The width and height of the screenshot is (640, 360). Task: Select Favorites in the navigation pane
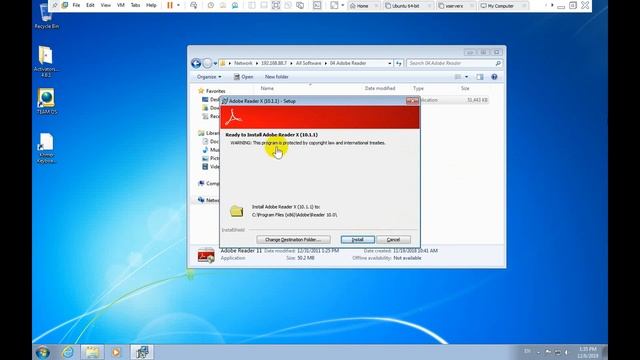(x=211, y=91)
